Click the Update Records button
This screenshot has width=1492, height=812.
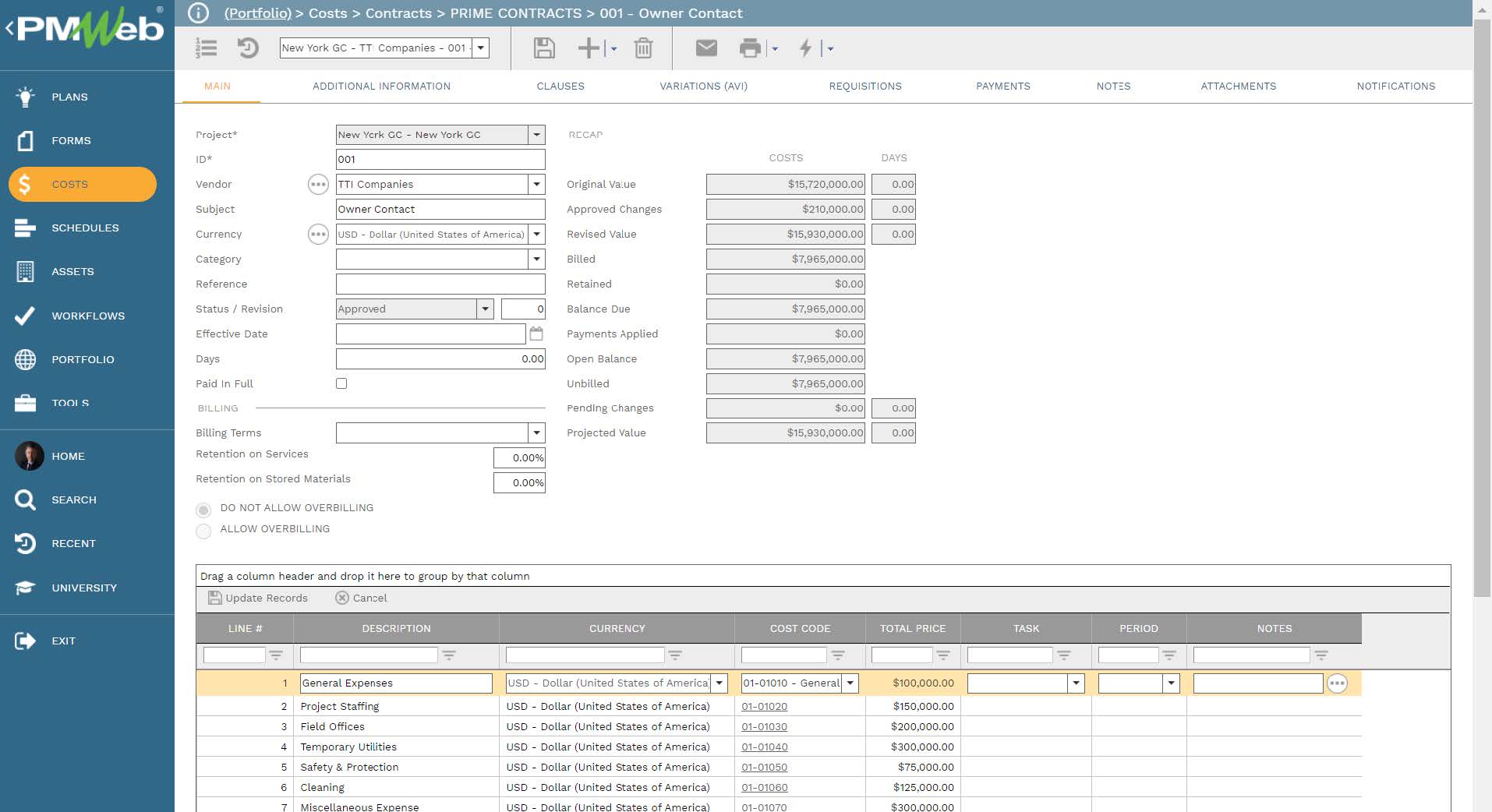pyautogui.click(x=258, y=598)
